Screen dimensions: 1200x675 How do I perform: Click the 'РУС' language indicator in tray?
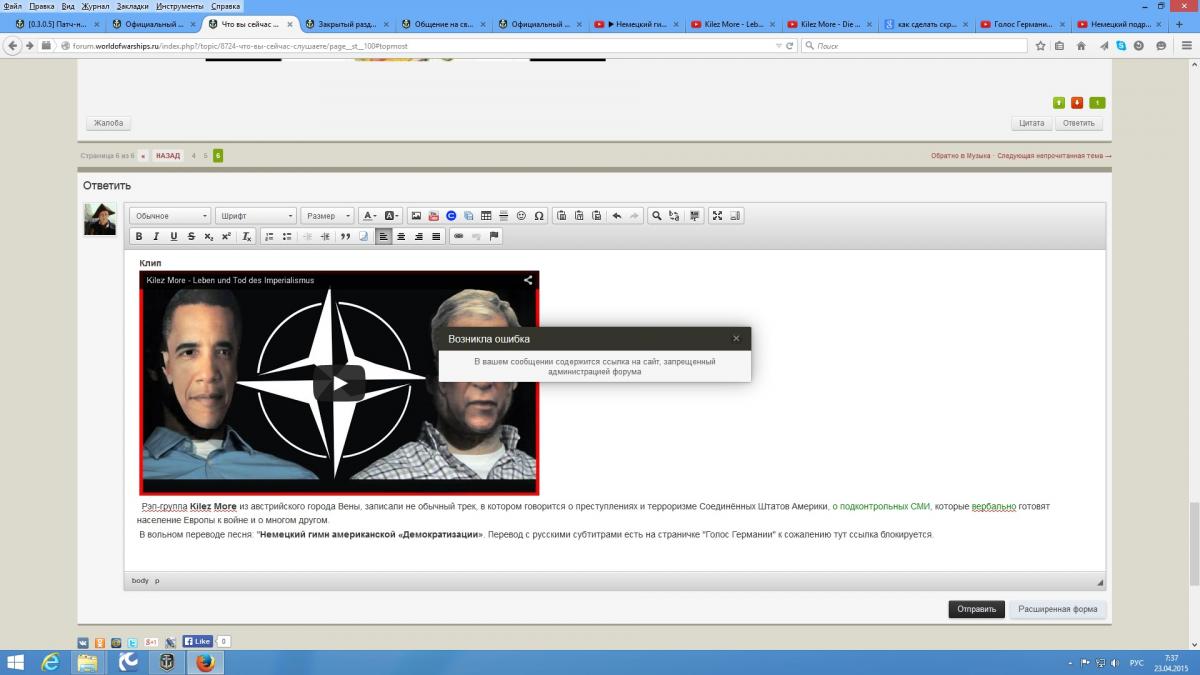tap(1136, 662)
